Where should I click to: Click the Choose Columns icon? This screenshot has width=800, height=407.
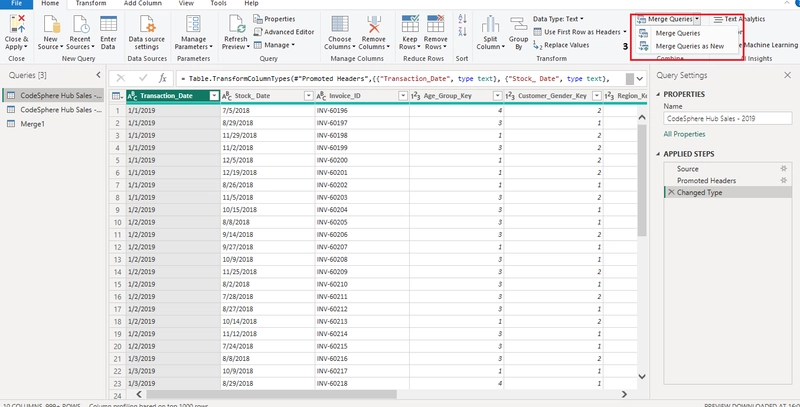(x=340, y=24)
